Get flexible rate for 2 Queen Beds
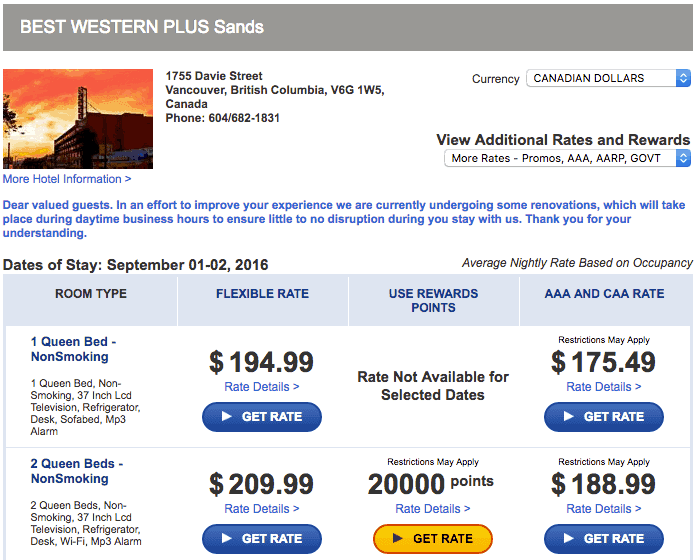 pyautogui.click(x=262, y=539)
